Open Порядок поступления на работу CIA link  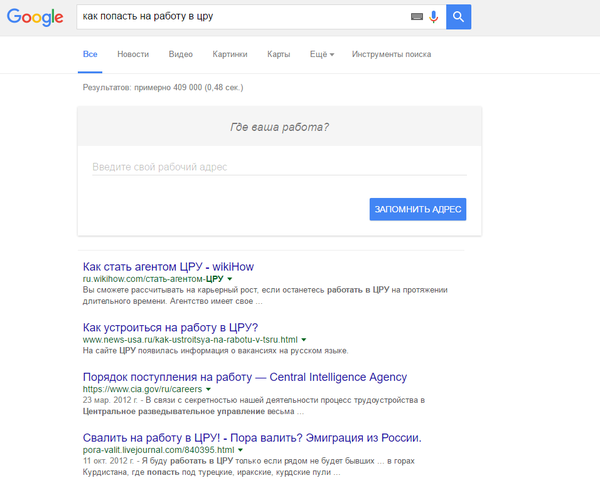point(244,377)
